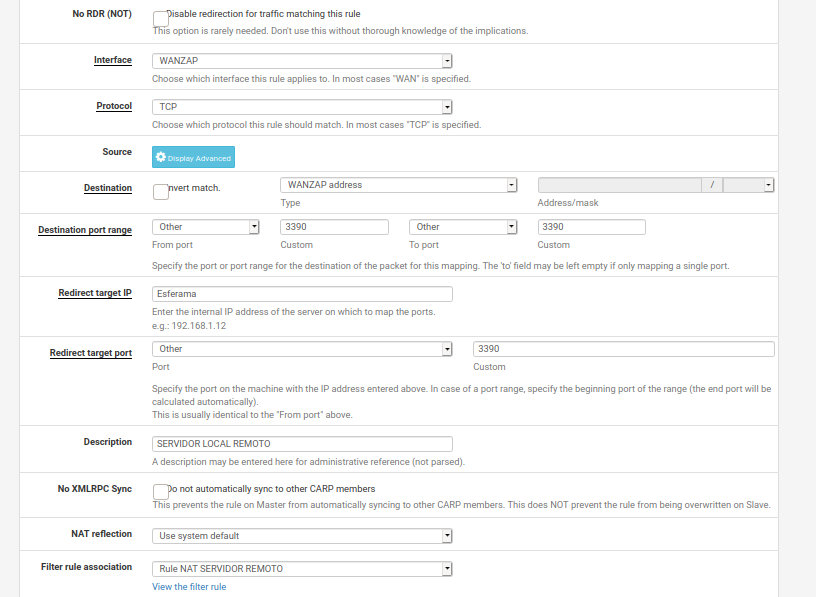816x597 pixels.
Task: Click the Redirect target port Custom field
Action: coord(623,349)
